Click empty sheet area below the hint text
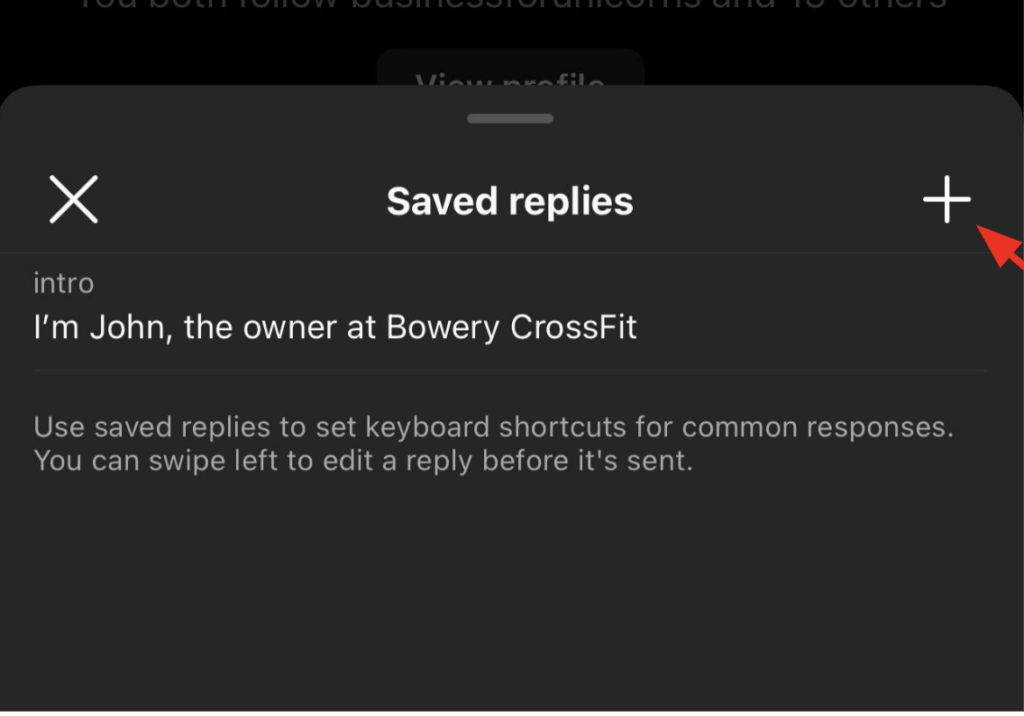This screenshot has width=1024, height=716. (510, 590)
